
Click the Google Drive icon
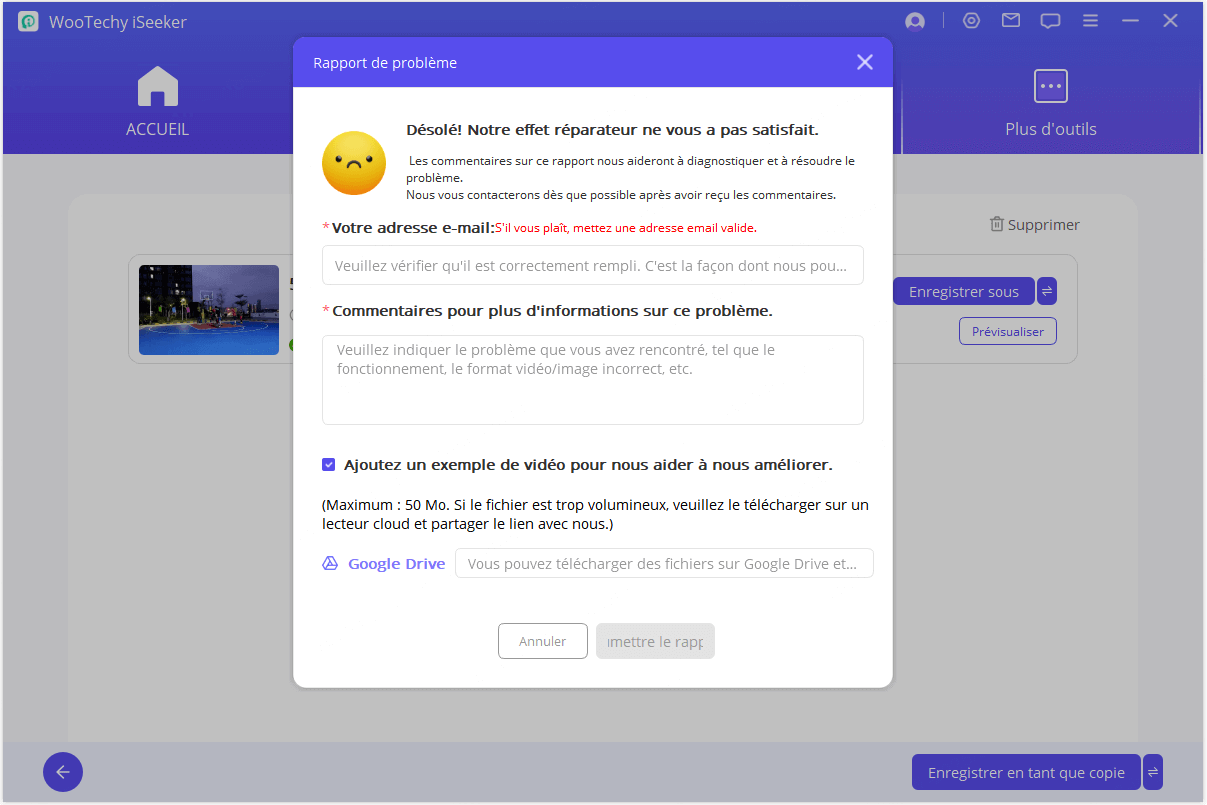point(330,564)
